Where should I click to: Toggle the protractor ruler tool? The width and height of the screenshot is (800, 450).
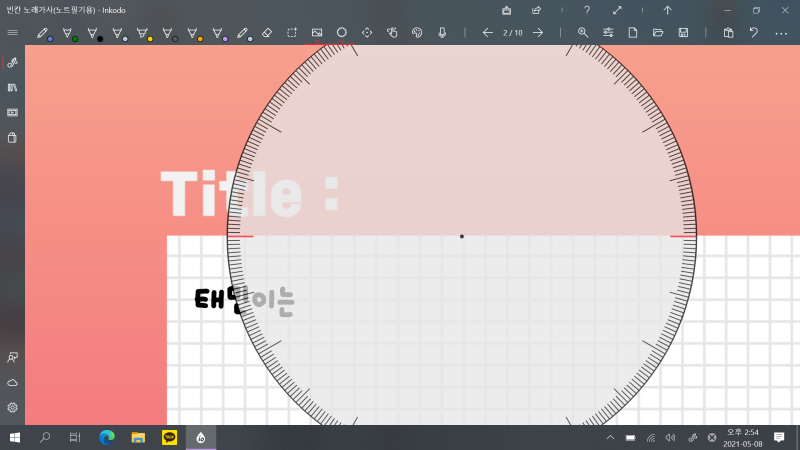(x=342, y=33)
